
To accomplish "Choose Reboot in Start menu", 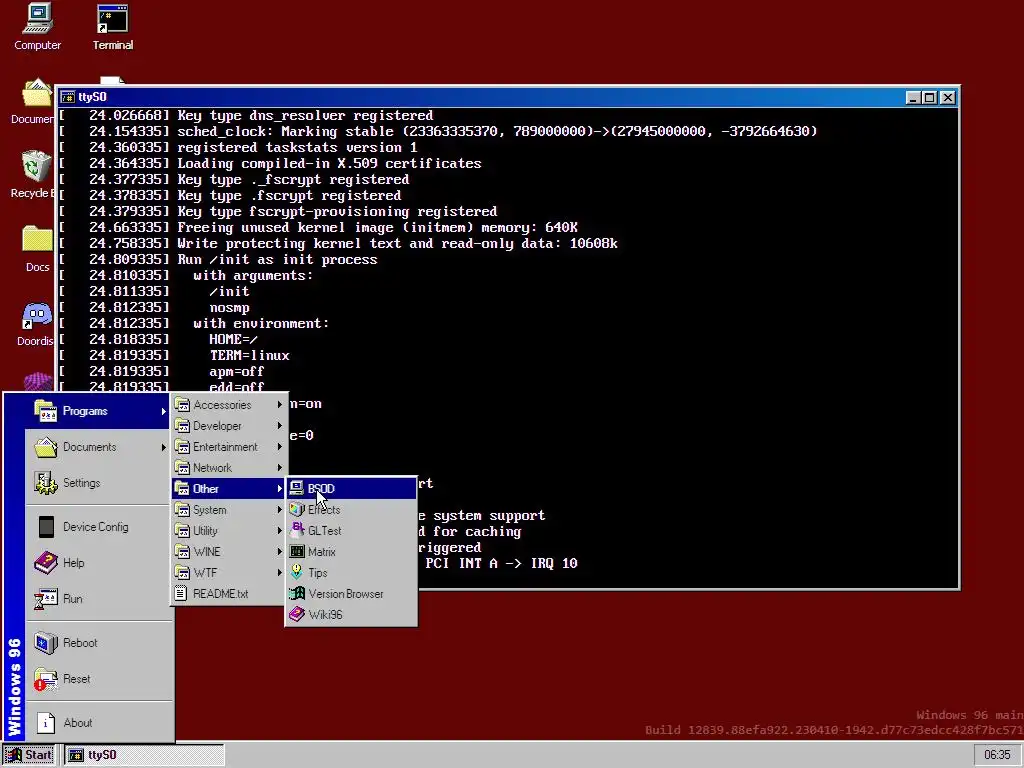I will tap(97, 643).
